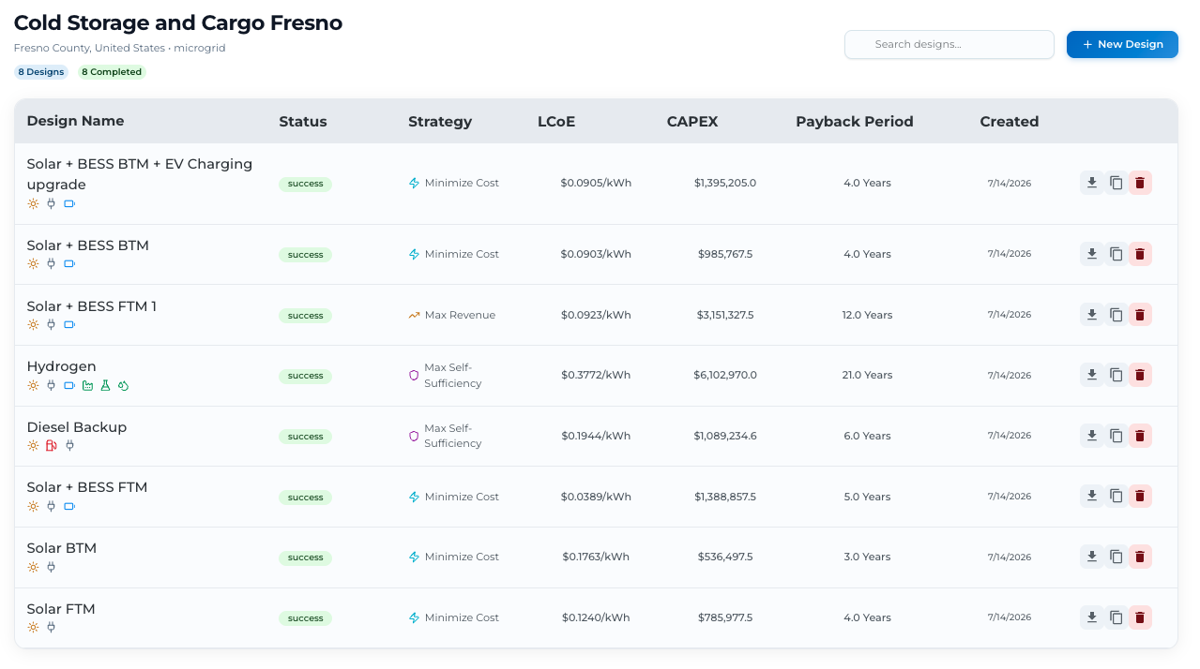Image resolution: width=1200 pixels, height=669 pixels.
Task: Download the Solar FTM design
Action: (x=1092, y=618)
